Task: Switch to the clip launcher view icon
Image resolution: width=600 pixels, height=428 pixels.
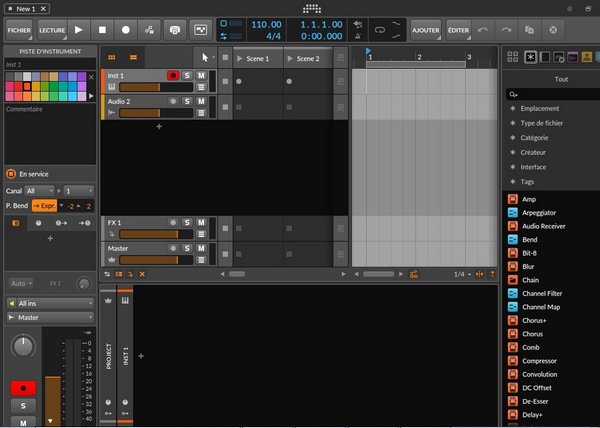Action: click(112, 57)
